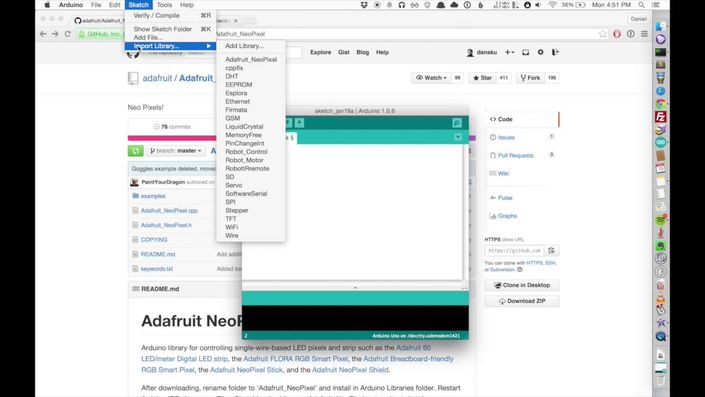Click the green compare branches icon
Viewport: 705px width, 397px height.
(x=135, y=151)
